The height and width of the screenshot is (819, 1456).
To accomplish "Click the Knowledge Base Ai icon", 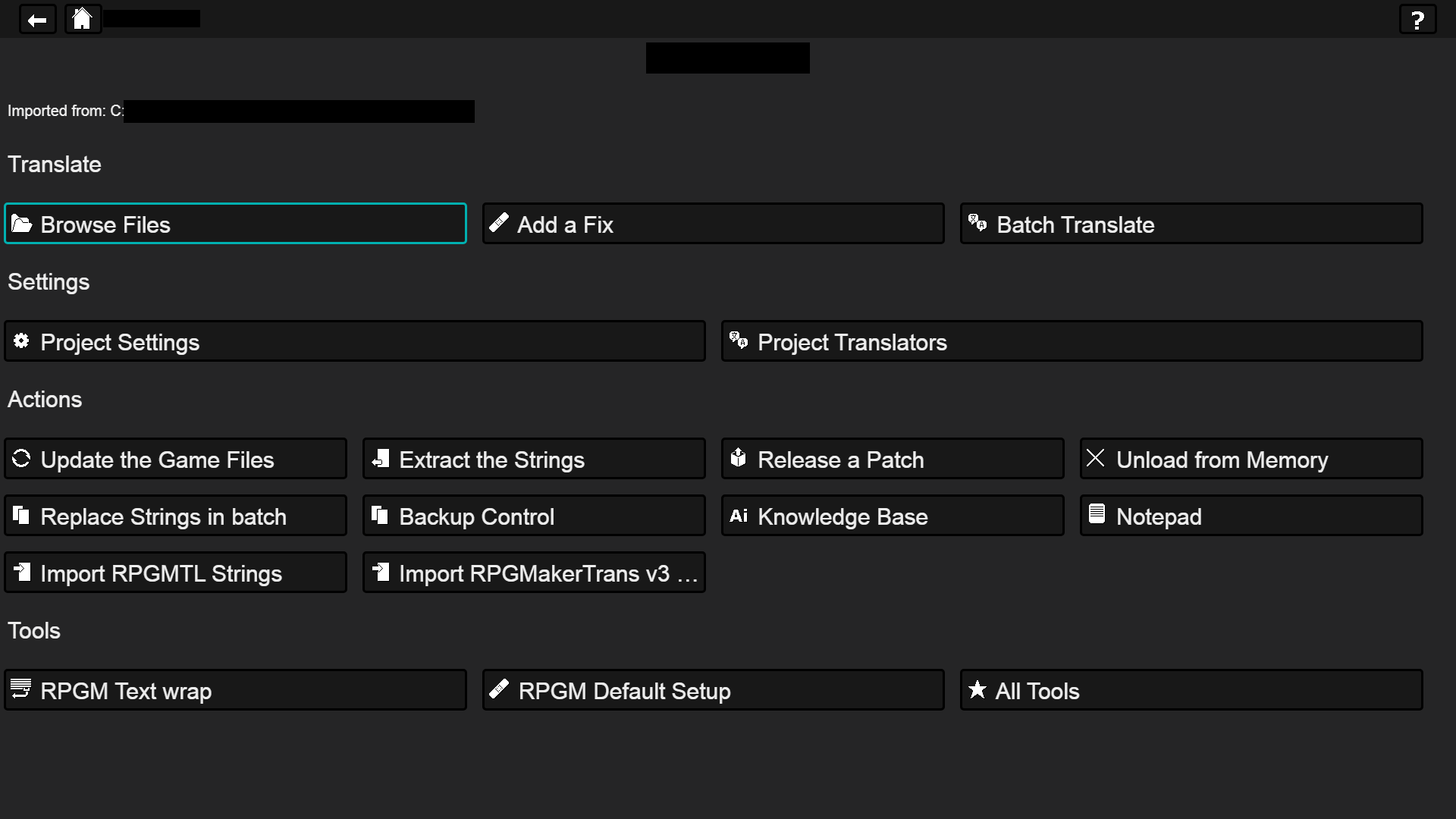I will [738, 516].
